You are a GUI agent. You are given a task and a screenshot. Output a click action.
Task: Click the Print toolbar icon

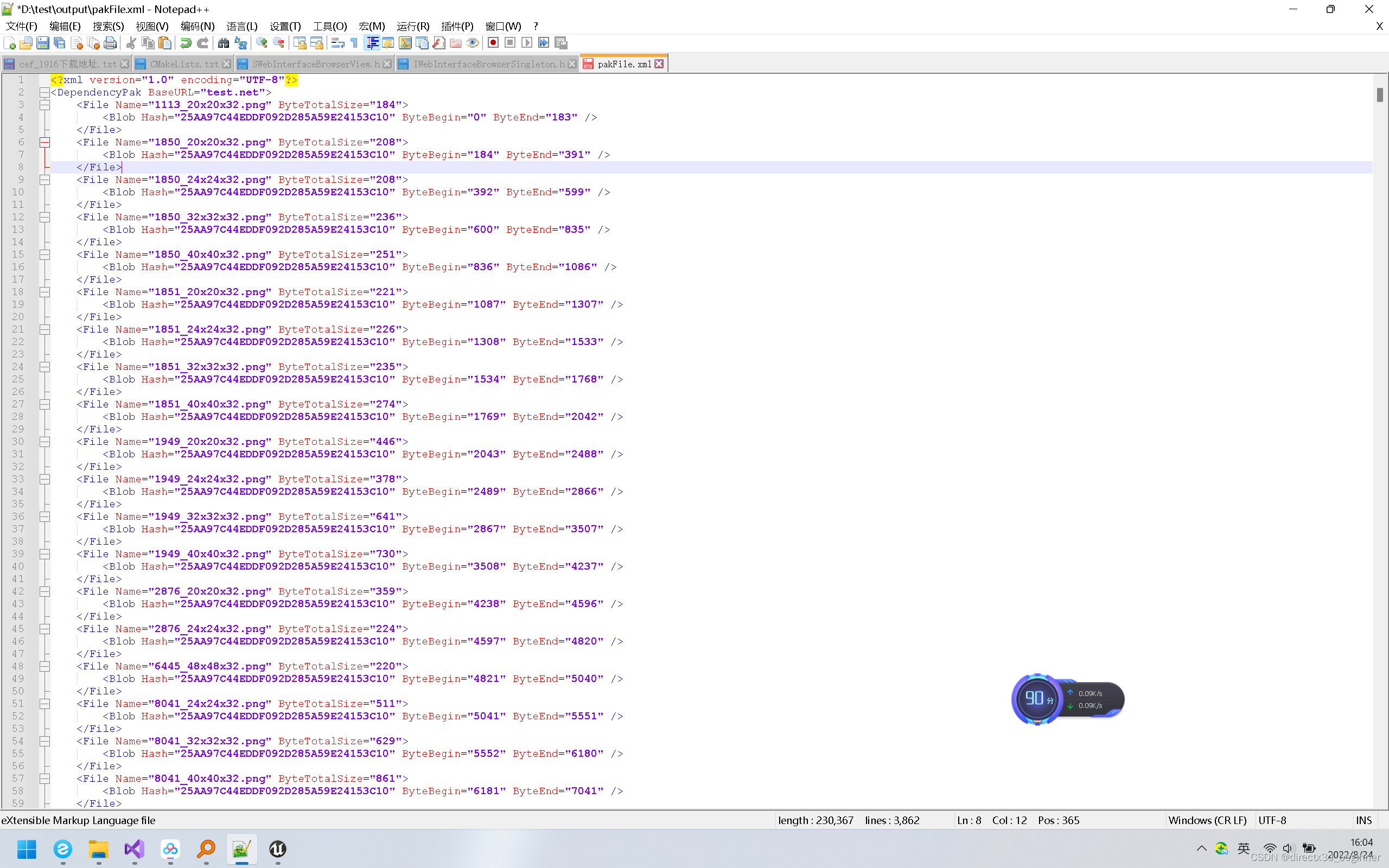tap(110, 43)
